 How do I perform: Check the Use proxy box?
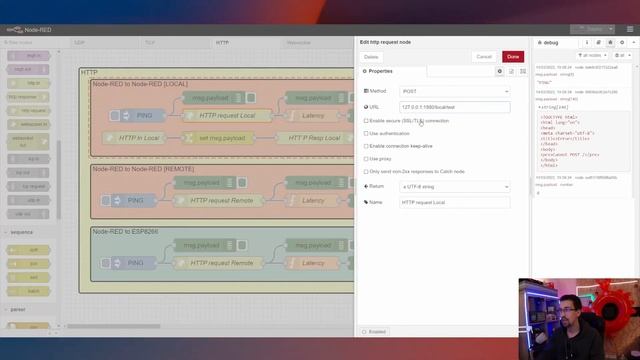(366, 159)
